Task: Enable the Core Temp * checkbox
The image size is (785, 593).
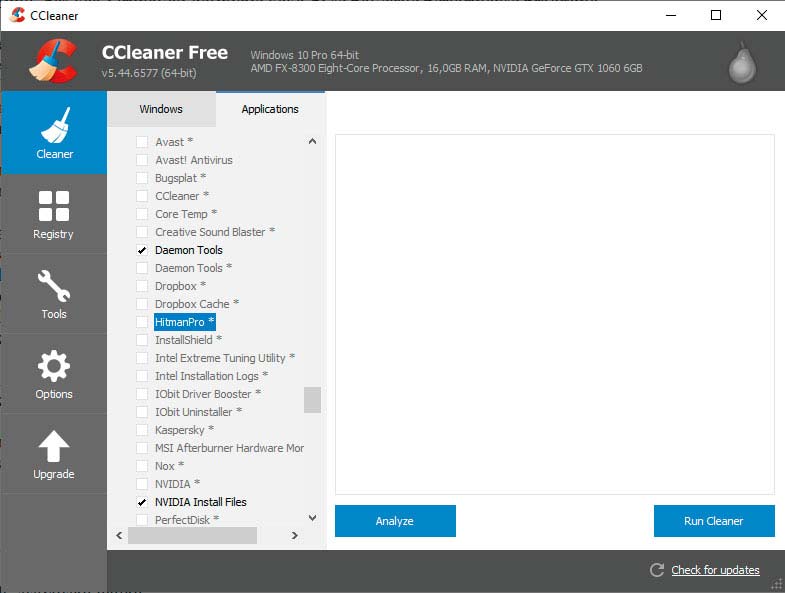Action: 142,214
